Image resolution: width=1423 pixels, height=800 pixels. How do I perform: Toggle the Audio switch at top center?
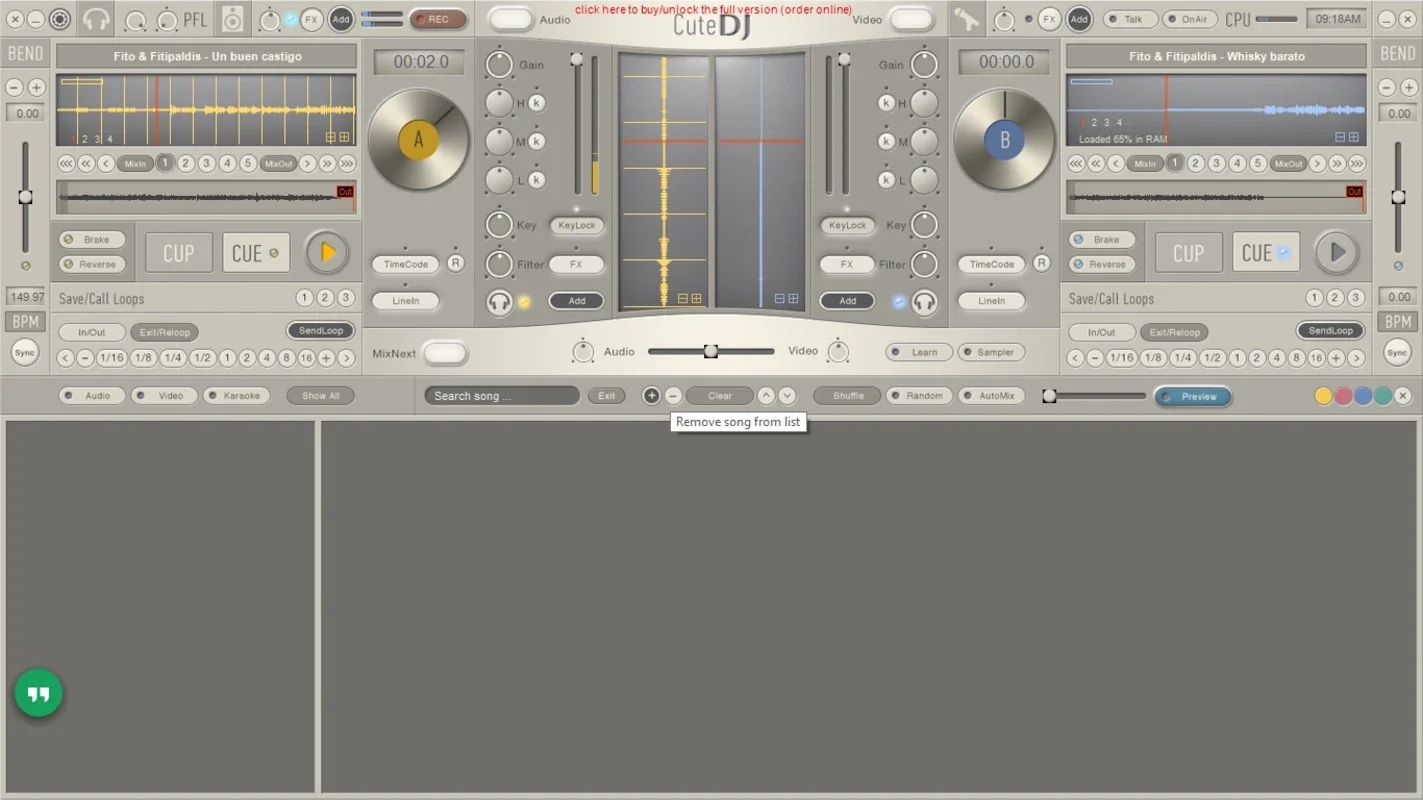click(x=511, y=19)
